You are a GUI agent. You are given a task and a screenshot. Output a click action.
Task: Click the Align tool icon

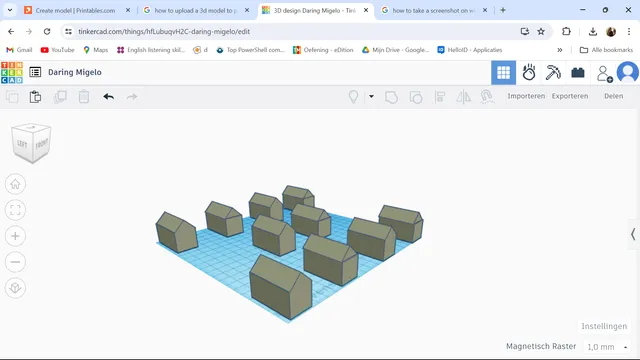coord(440,97)
